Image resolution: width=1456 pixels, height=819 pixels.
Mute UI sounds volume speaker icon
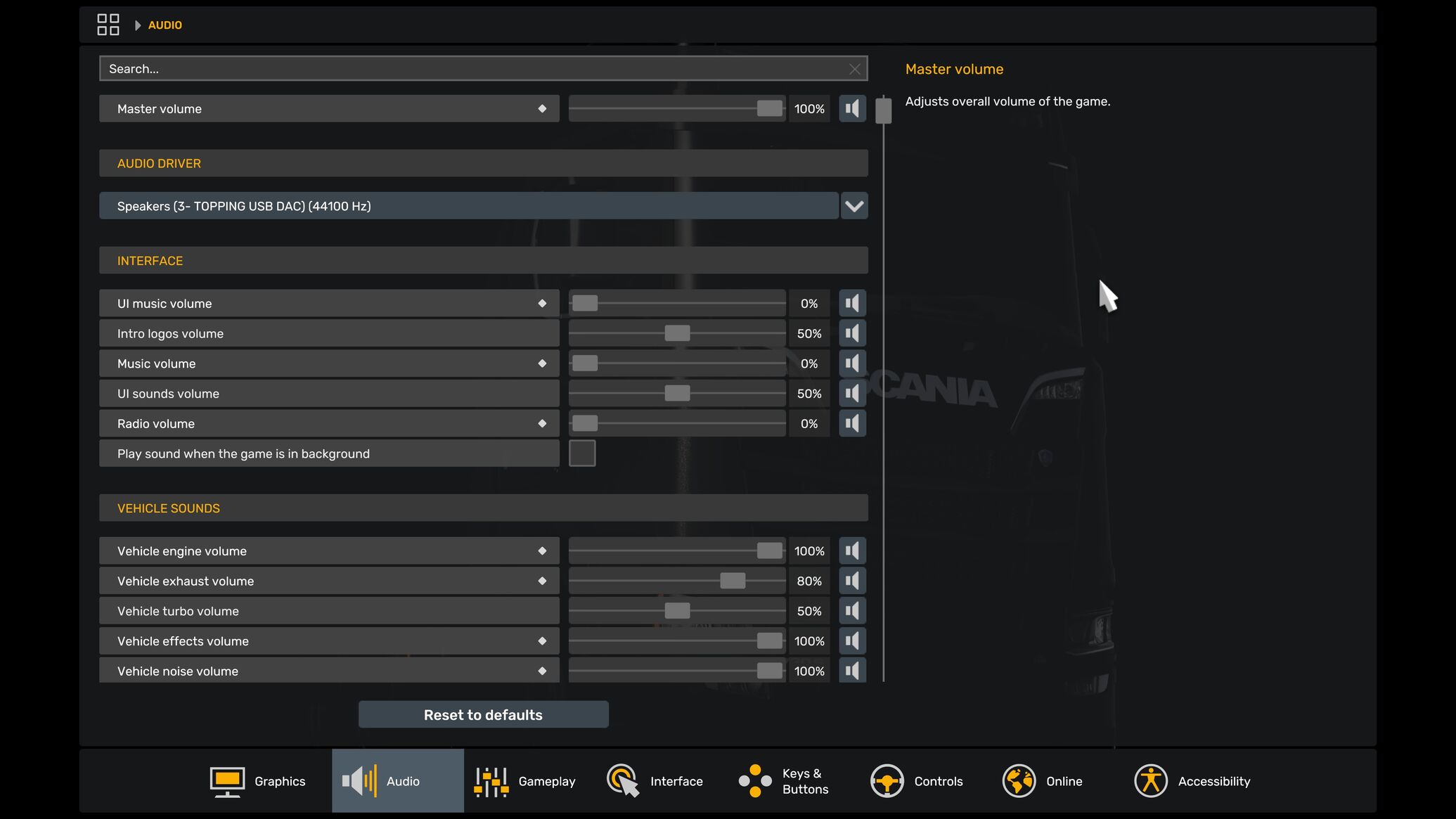(x=852, y=393)
